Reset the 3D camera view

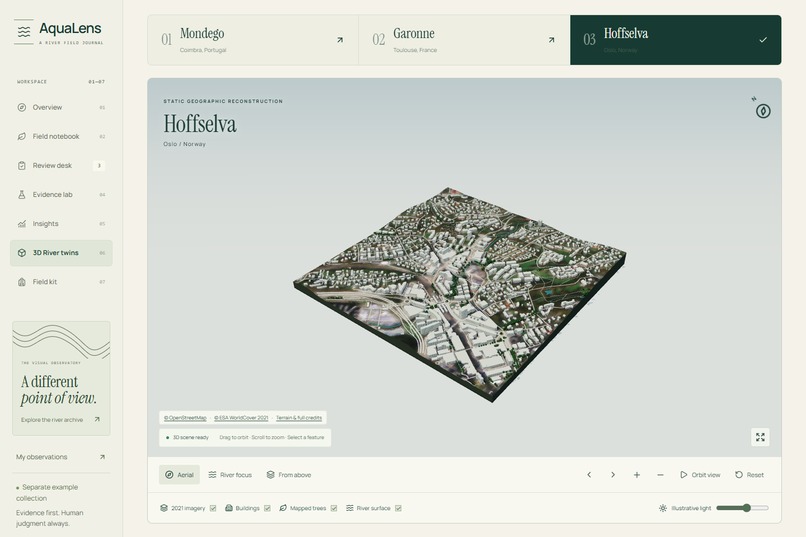749,475
